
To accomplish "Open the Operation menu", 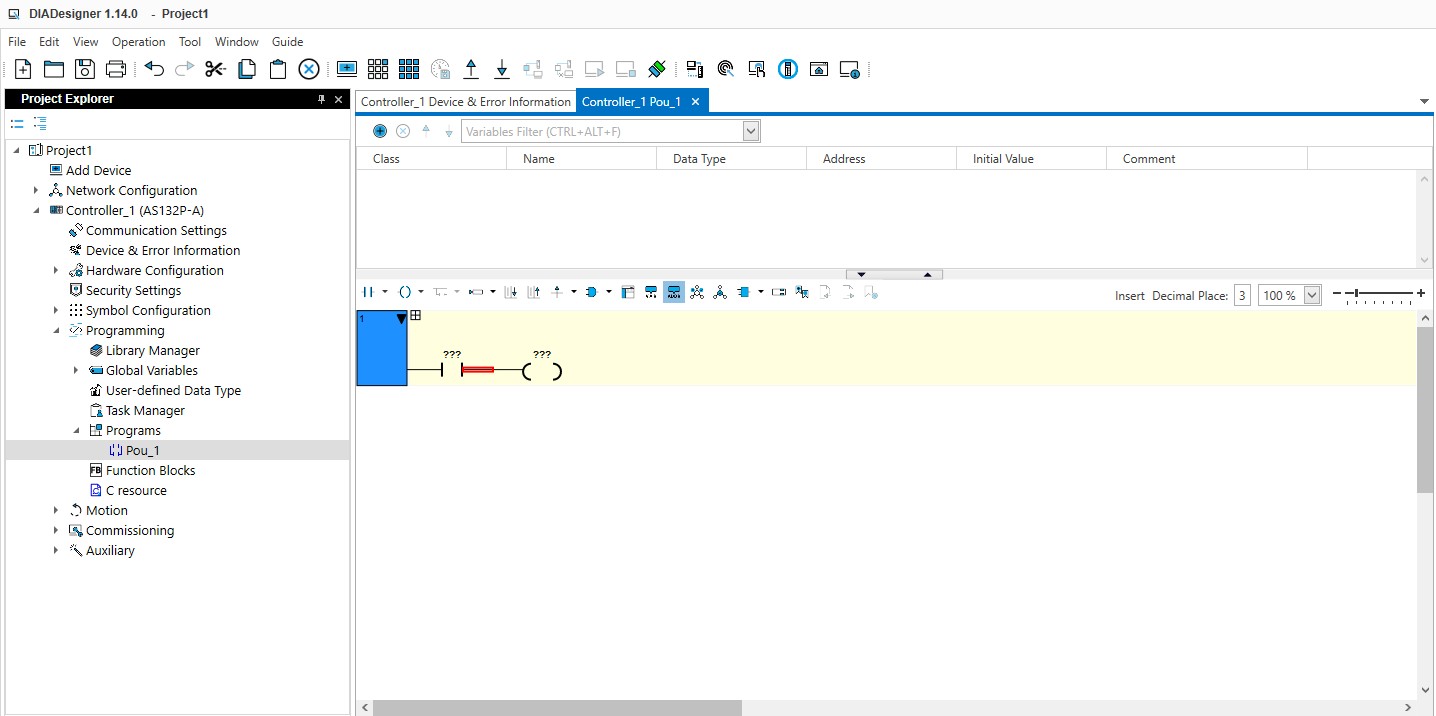I will click(x=139, y=42).
